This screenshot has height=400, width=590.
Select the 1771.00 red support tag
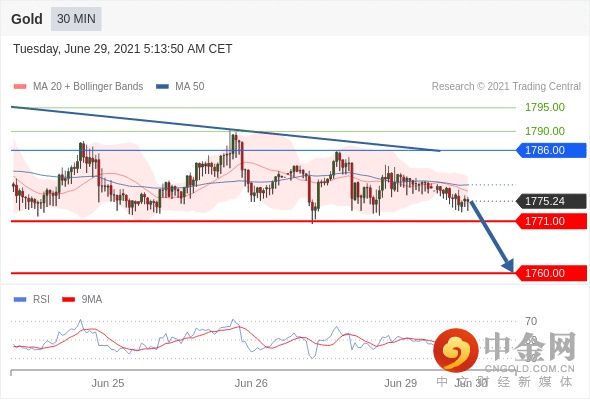(551, 221)
